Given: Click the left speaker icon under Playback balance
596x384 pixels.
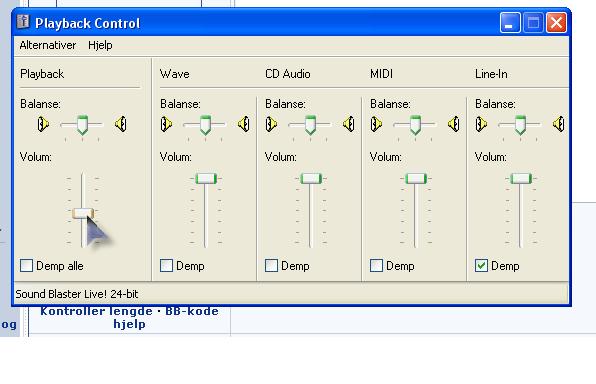Looking at the screenshot, I should (43, 124).
